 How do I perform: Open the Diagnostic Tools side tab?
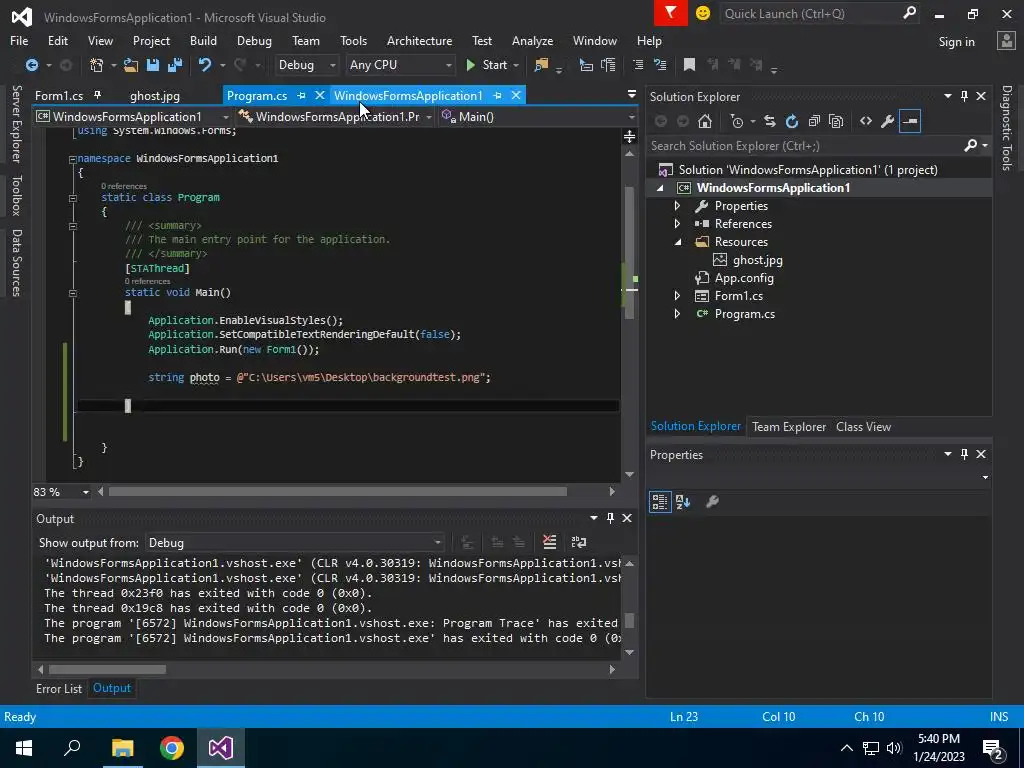[x=1007, y=128]
